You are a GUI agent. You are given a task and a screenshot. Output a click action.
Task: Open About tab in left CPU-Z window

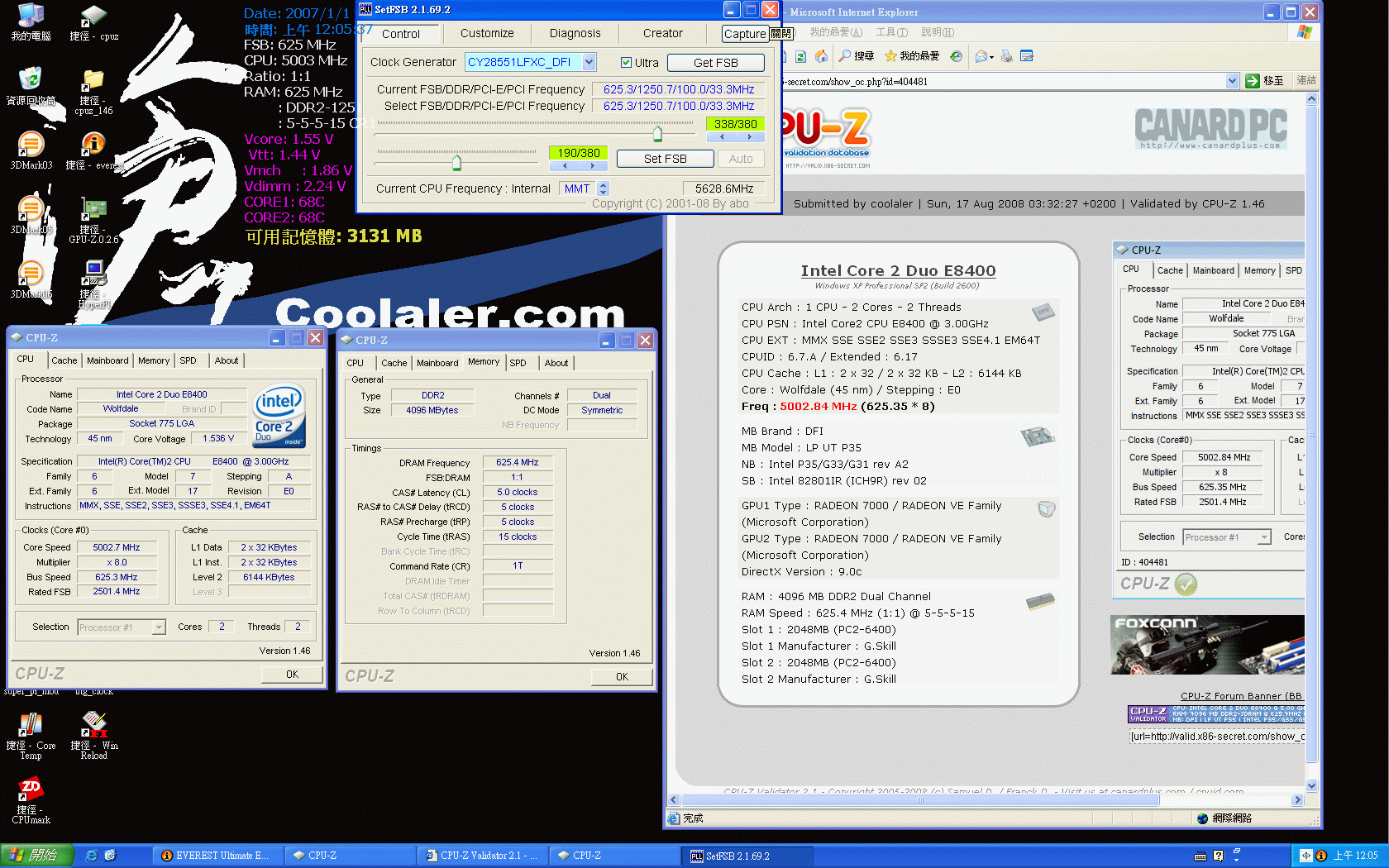227,360
